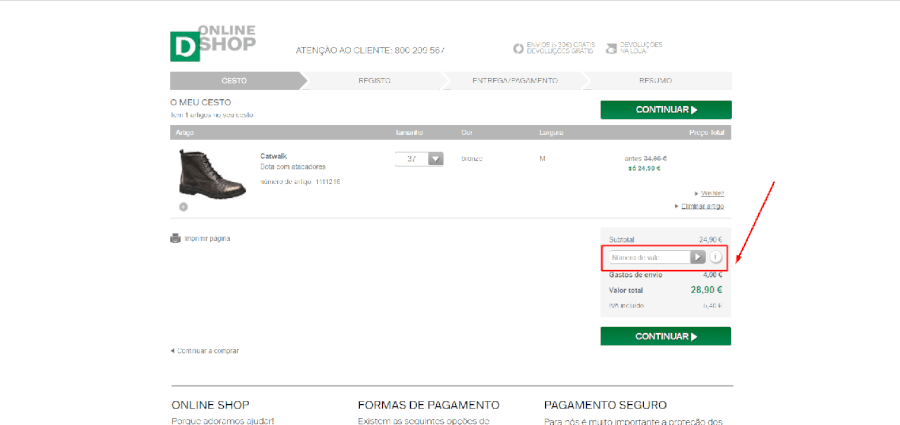This screenshot has width=900, height=425.
Task: Click the Continuar a comprar link
Action: tap(208, 350)
